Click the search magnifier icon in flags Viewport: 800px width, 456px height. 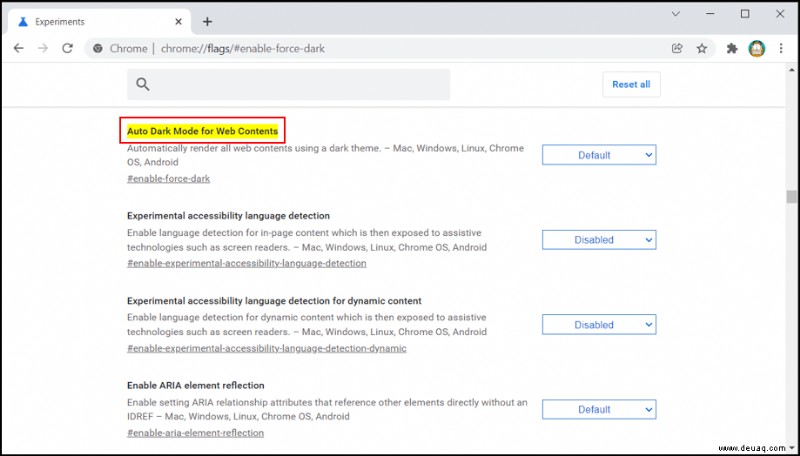143,84
